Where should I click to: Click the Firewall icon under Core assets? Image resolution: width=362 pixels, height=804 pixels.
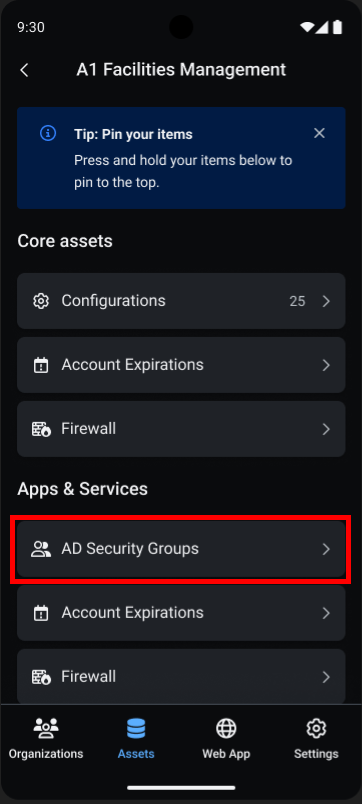pos(41,429)
